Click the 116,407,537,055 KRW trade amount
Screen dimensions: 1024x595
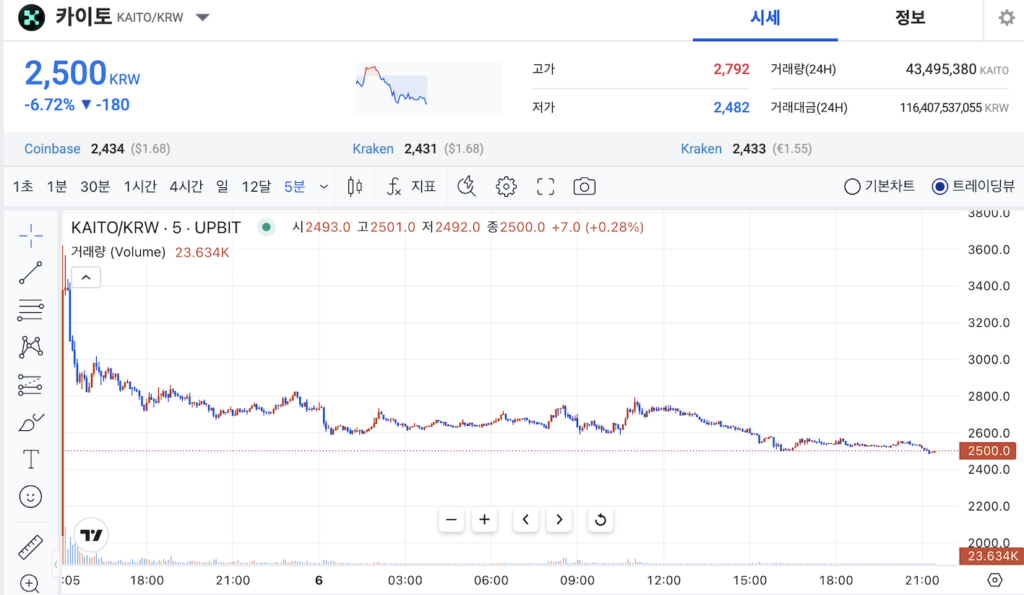954,108
